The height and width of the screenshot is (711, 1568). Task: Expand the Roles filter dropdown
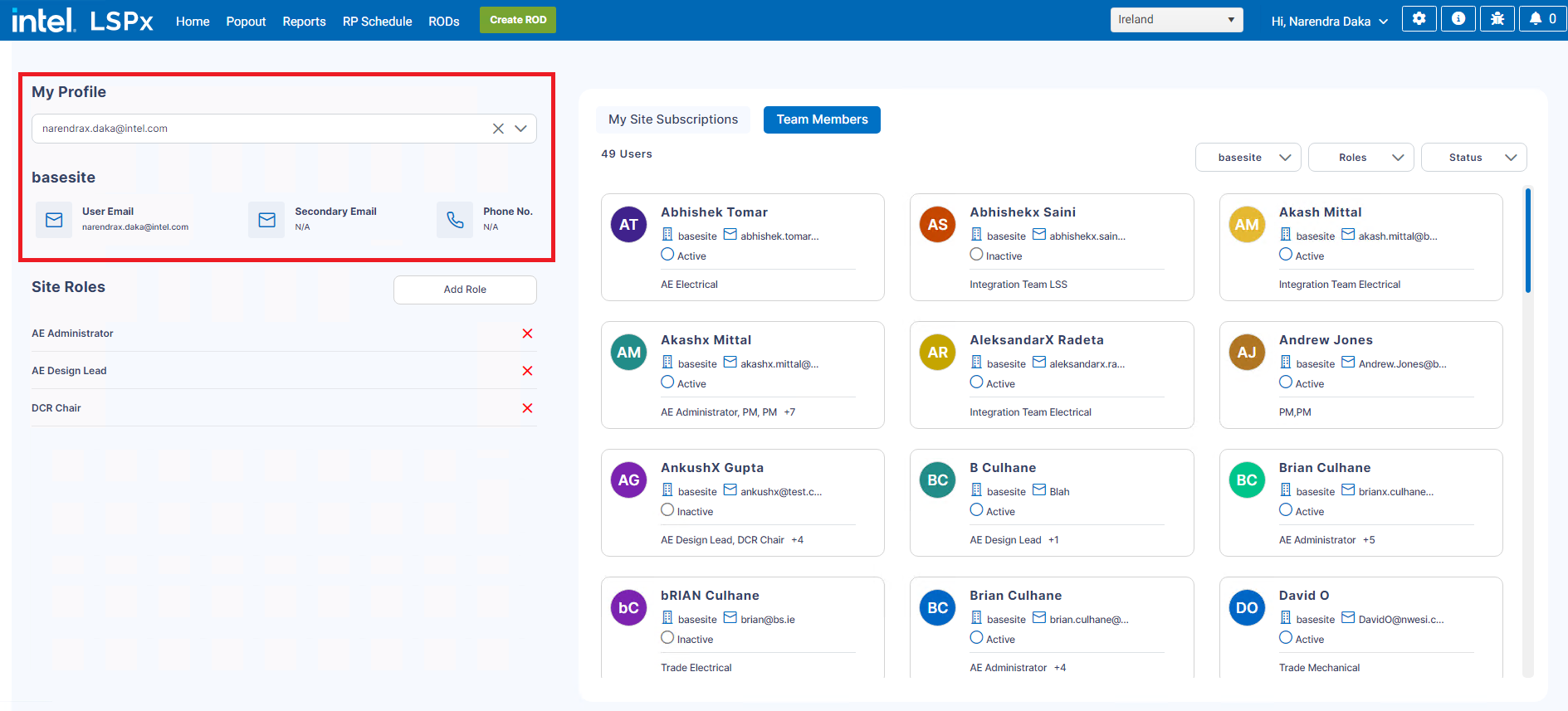click(1360, 158)
